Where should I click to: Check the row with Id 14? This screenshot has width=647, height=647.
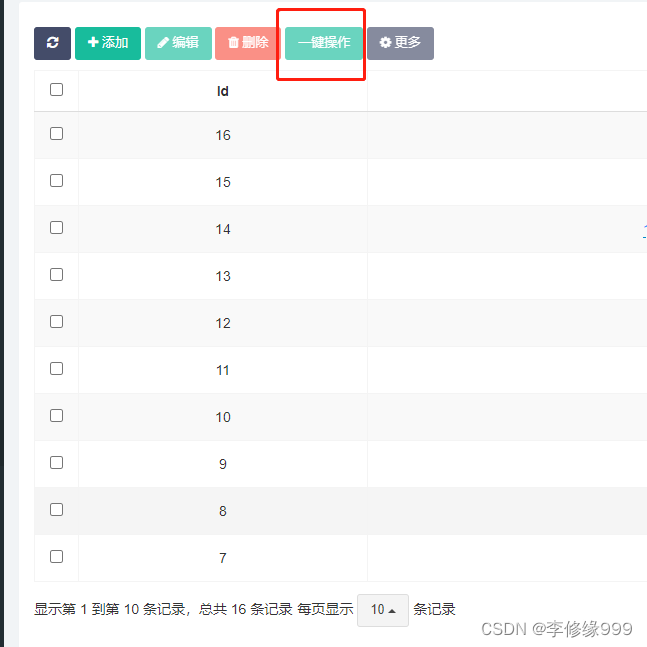(57, 228)
